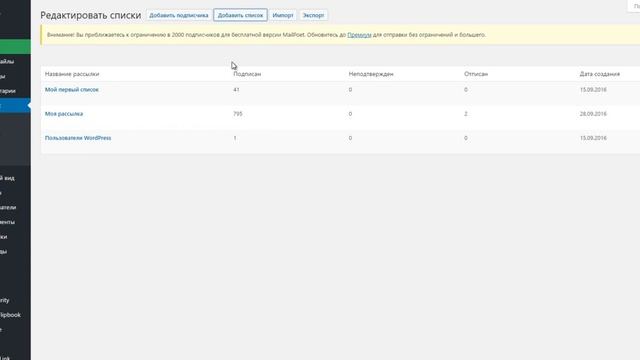Click the 'Название рассылки' column header

[x=72, y=74]
